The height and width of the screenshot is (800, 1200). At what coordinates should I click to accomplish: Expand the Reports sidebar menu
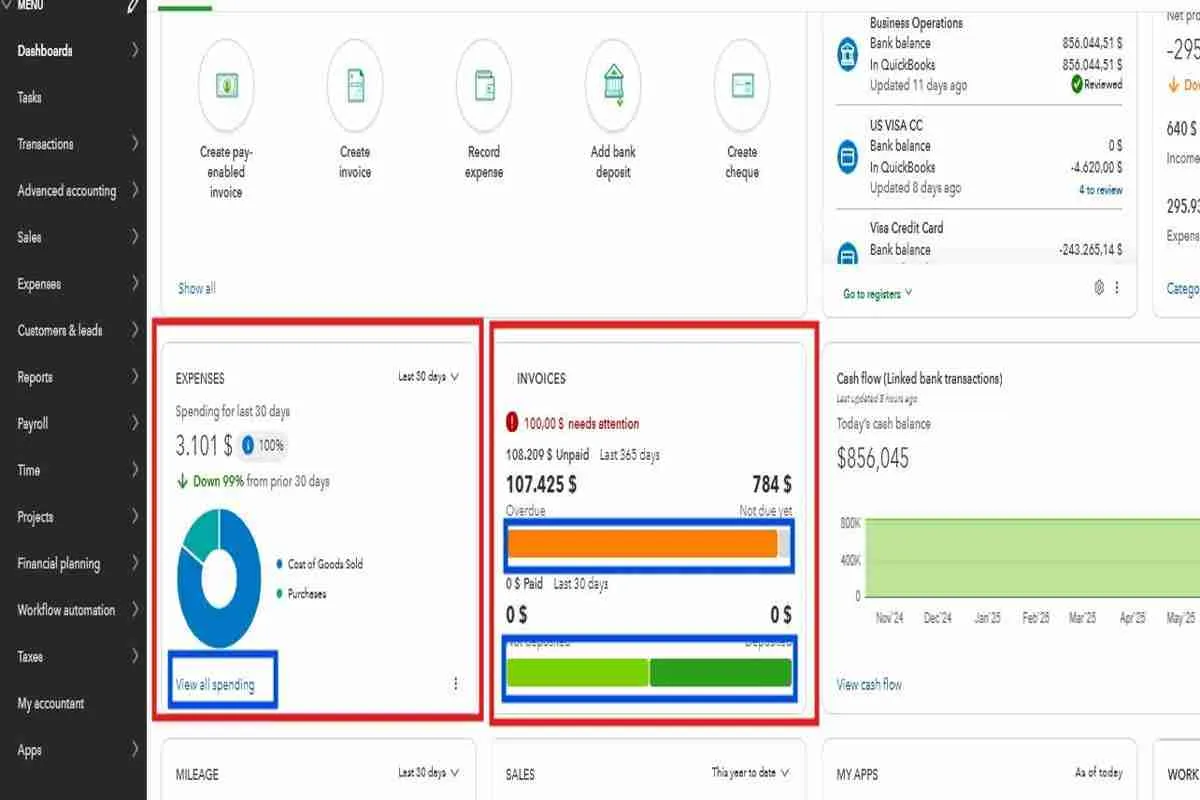(35, 377)
